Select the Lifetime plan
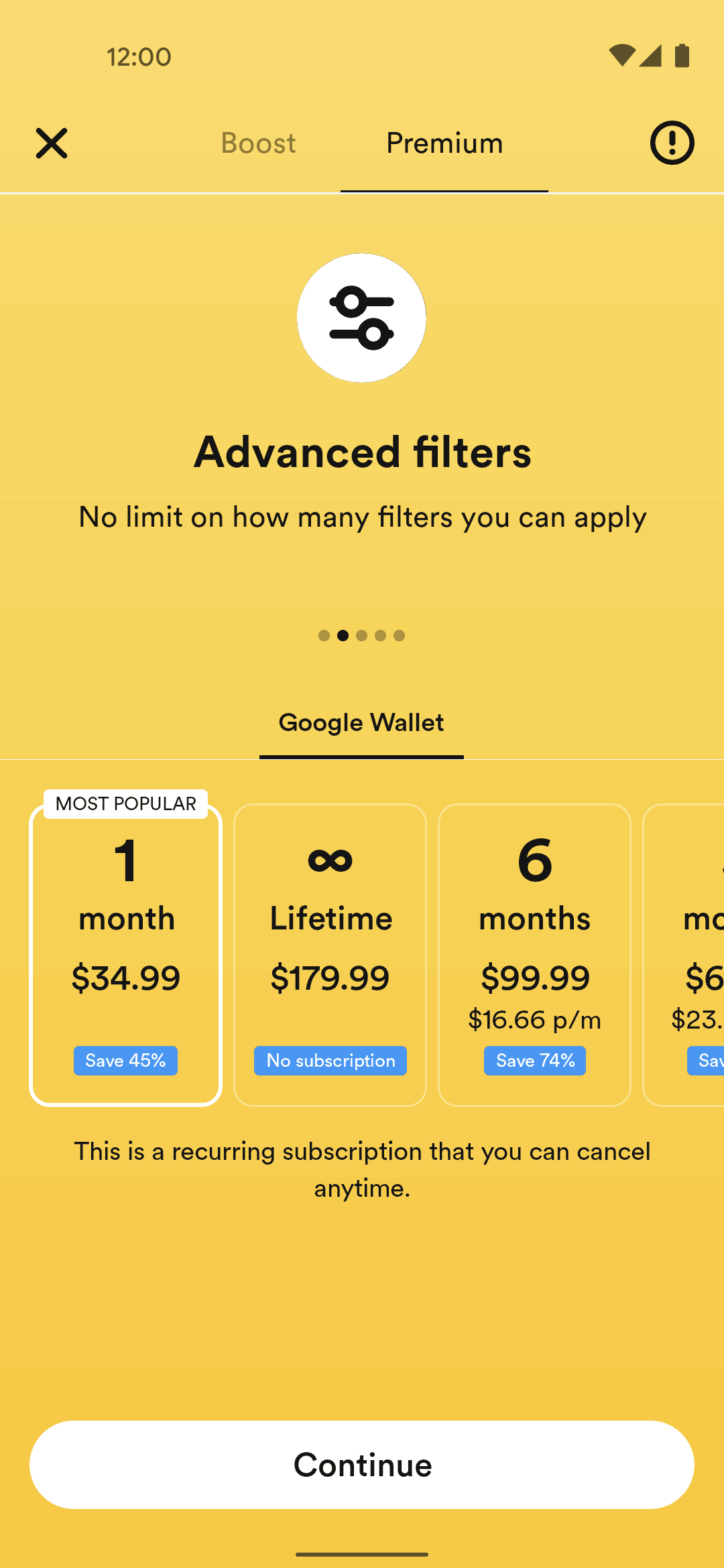 coord(330,952)
